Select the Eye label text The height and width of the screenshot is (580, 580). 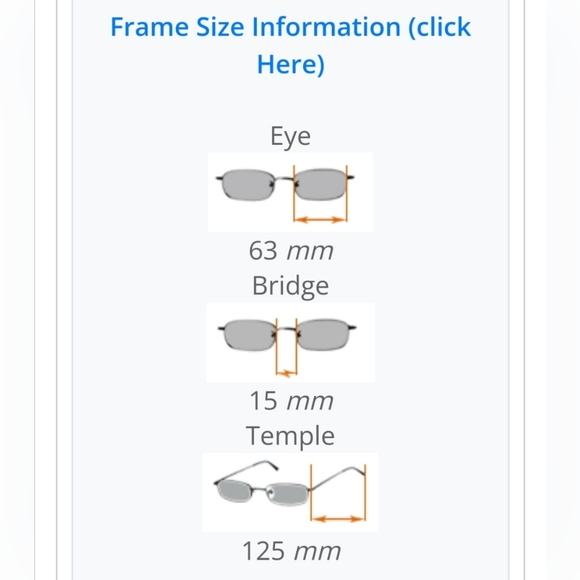click(290, 136)
